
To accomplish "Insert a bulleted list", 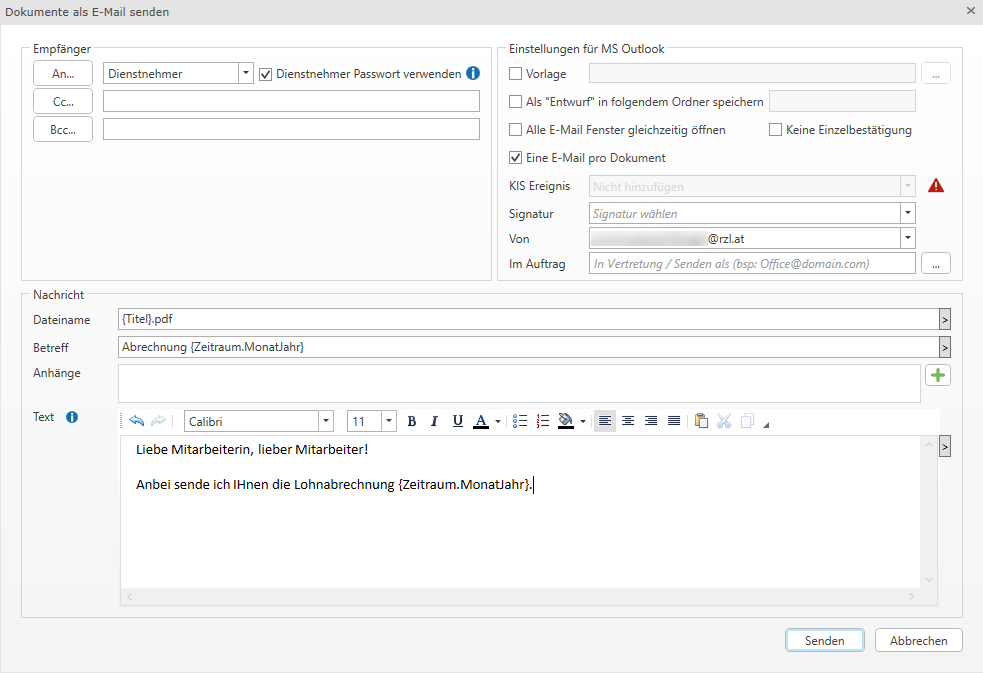I will (520, 422).
